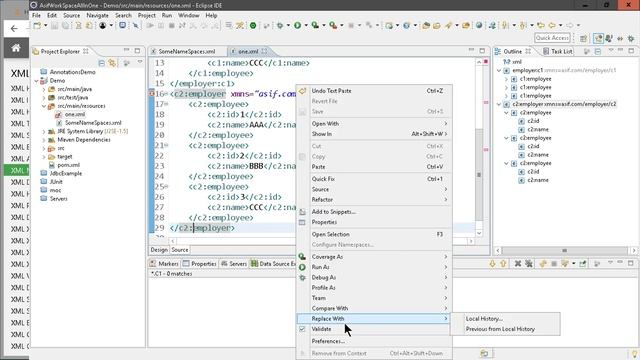The width and height of the screenshot is (640, 360).
Task: Click the Debug bug icon in toolbar
Action: click(280, 25)
